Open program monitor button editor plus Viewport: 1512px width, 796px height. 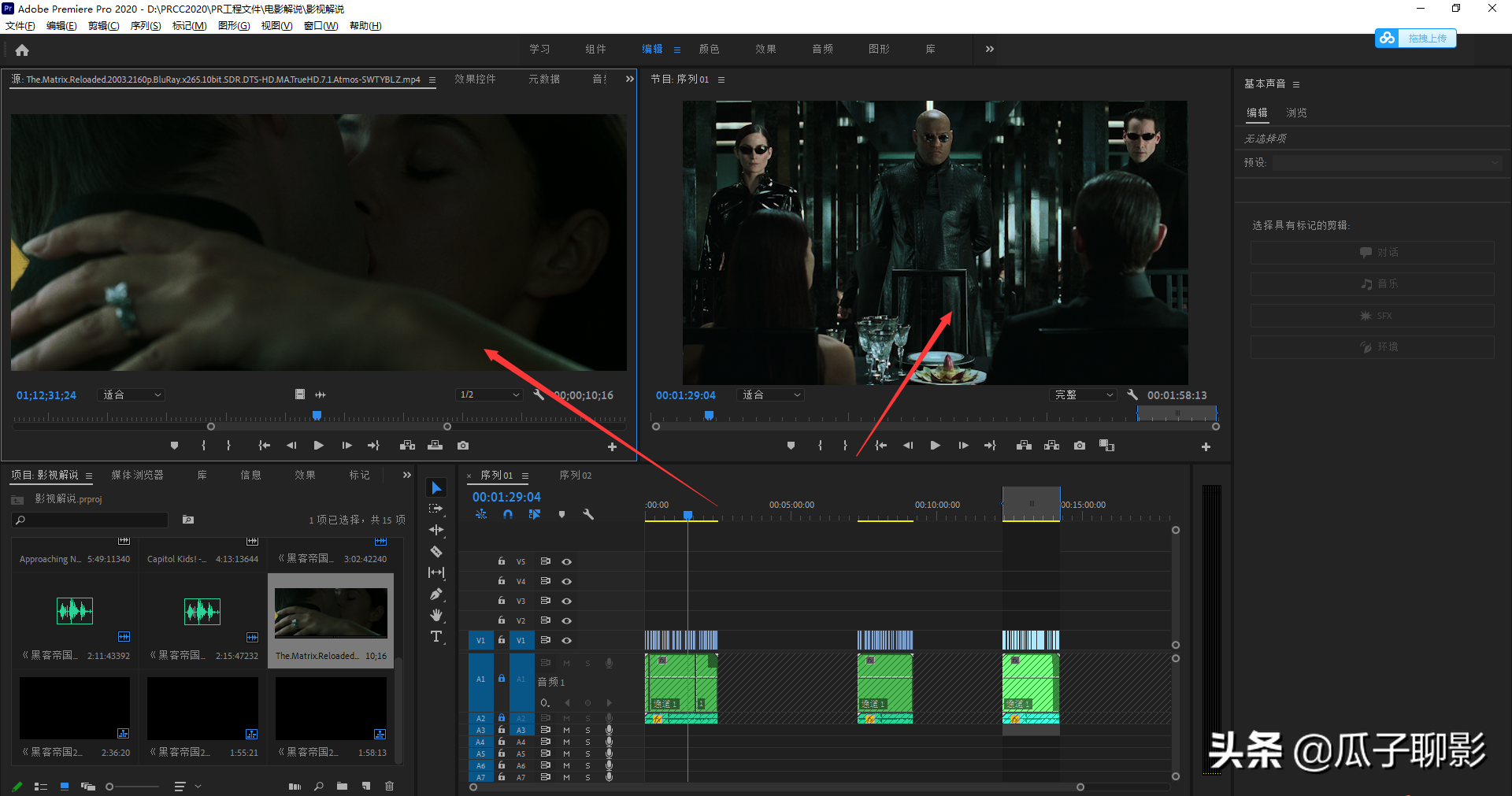pos(1206,446)
